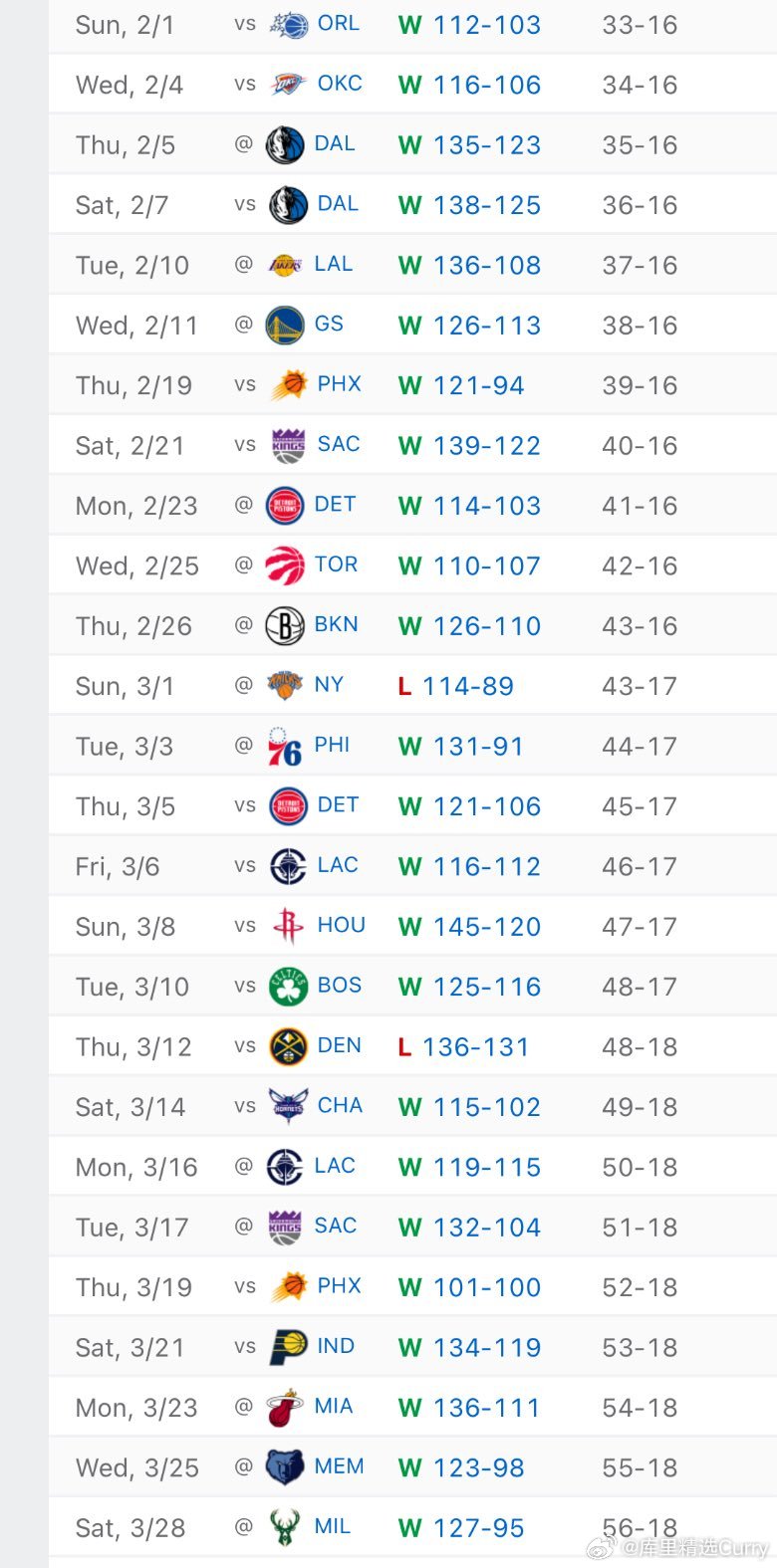Image resolution: width=777 pixels, height=1568 pixels.
Task: Open the DEN team link
Action: click(x=339, y=1045)
